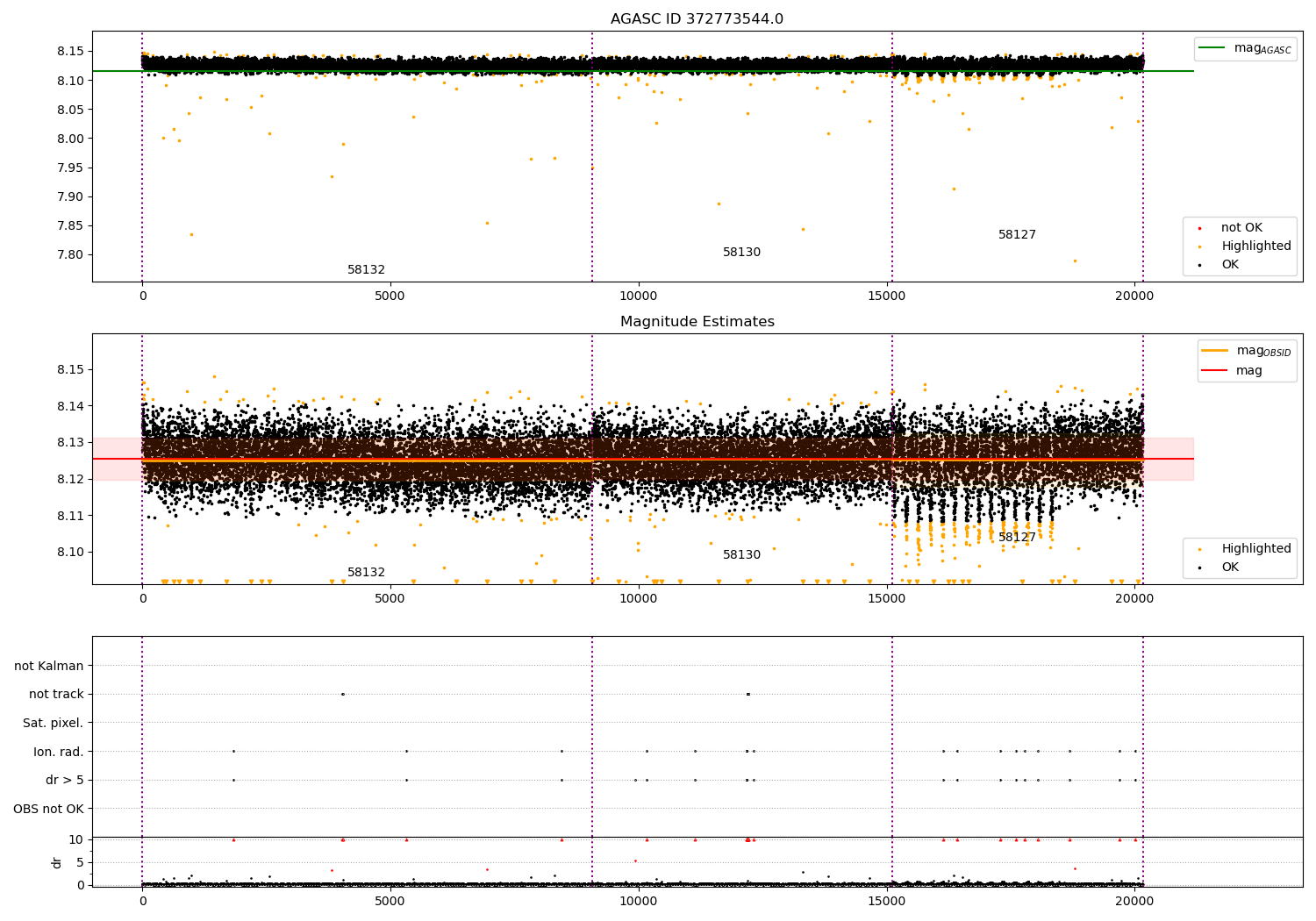Click the 'AGASC ID 372773544.0' title

pyautogui.click(x=697, y=19)
